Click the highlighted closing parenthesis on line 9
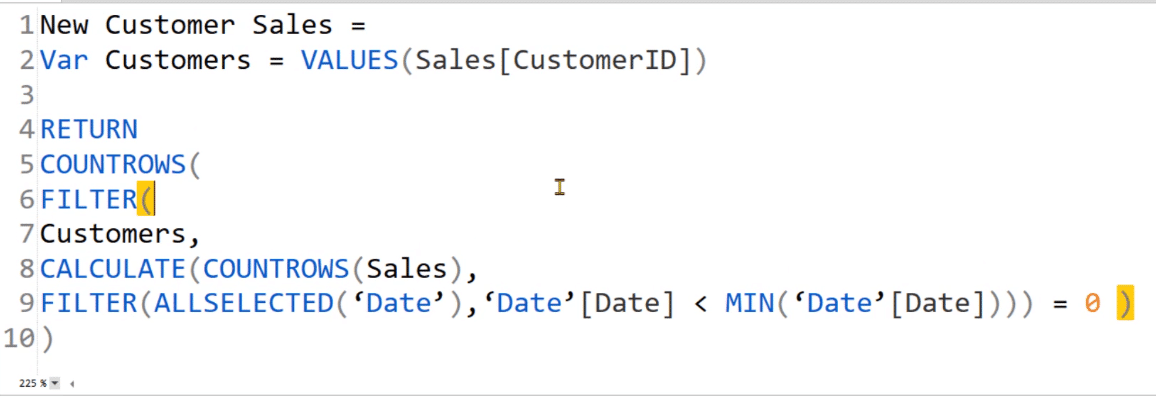This screenshot has height=397, width=1156. click(x=1125, y=304)
